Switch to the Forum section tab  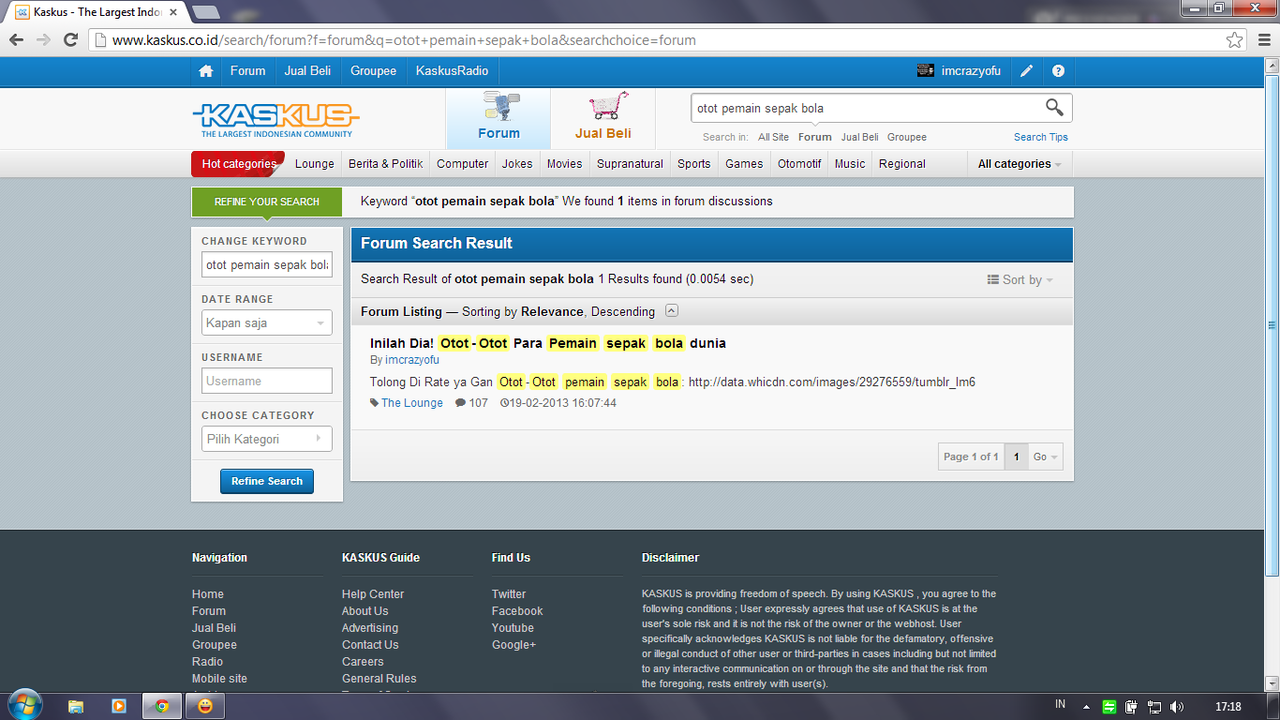(x=498, y=119)
